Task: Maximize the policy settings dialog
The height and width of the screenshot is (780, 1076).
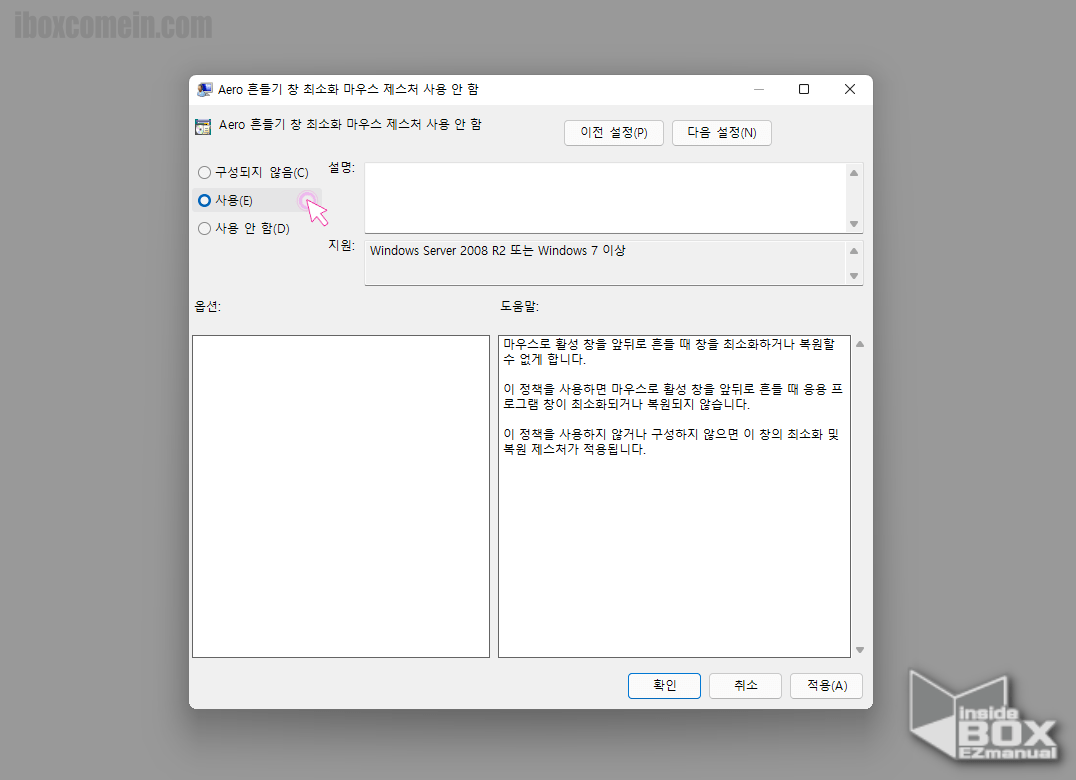Action: [804, 89]
